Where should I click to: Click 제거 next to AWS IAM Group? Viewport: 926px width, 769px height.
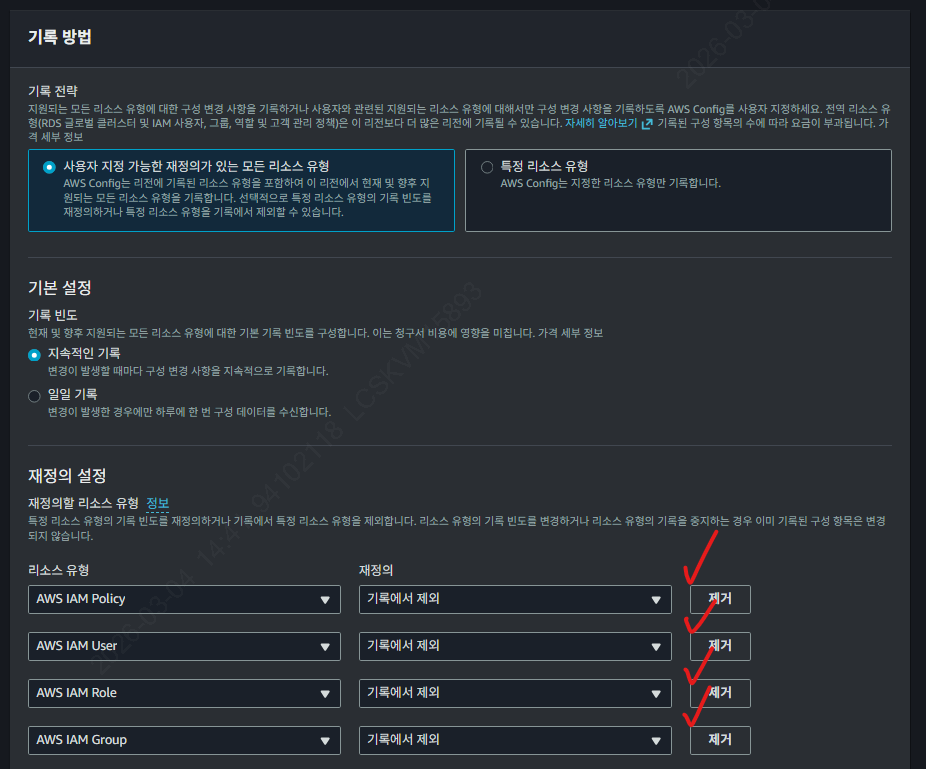(x=719, y=740)
